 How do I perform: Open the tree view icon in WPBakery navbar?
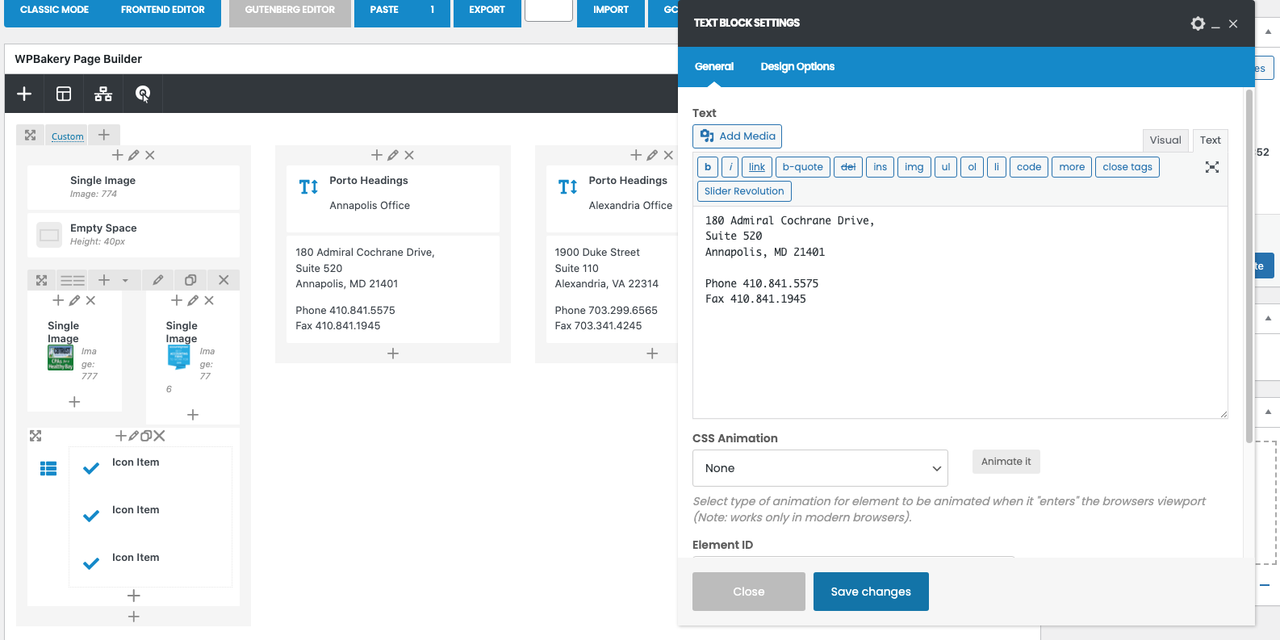point(103,94)
